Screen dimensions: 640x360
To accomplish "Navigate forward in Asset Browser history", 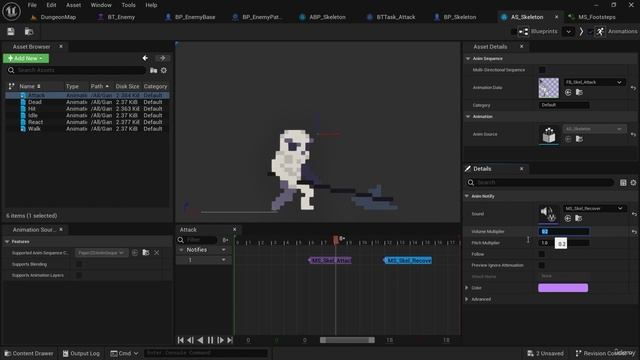I will 162,58.
